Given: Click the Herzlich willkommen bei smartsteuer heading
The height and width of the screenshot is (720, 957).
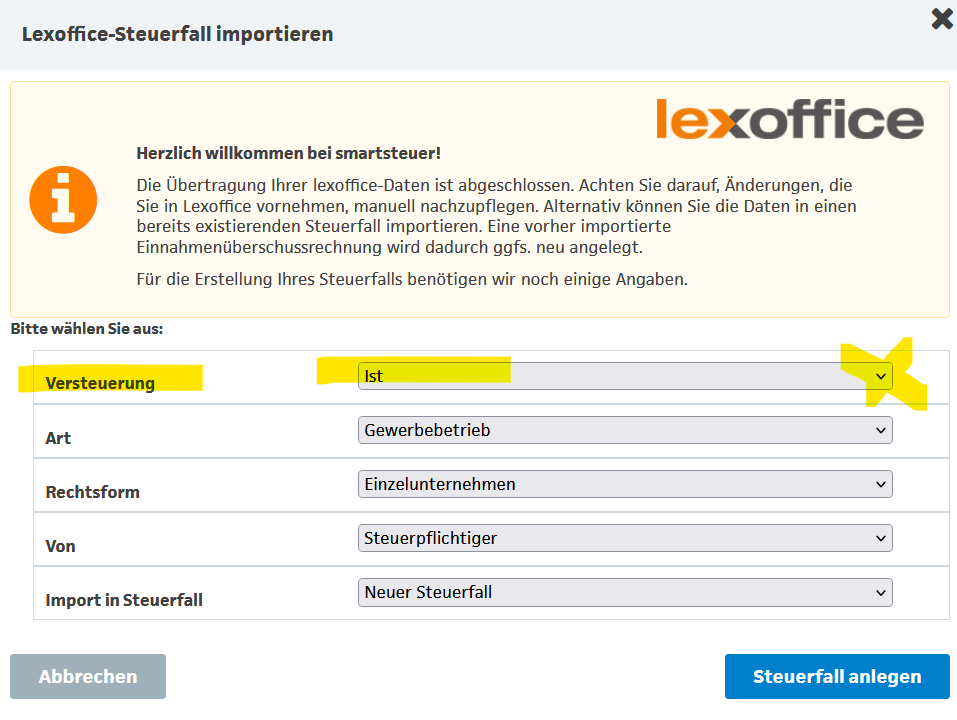Looking at the screenshot, I should coord(288,154).
